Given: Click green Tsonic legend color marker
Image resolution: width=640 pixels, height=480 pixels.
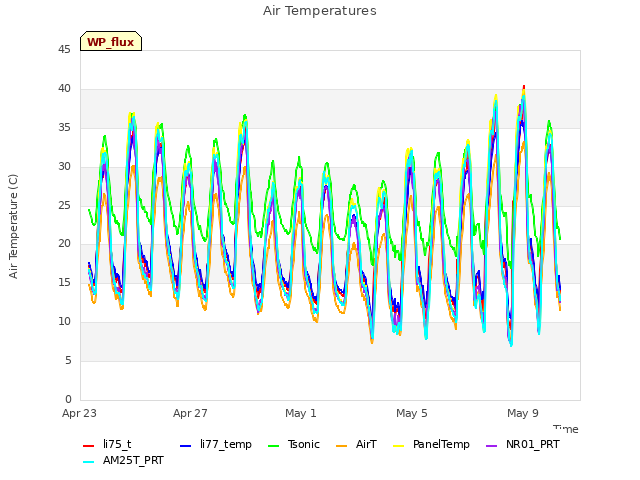Looking at the screenshot, I should [273, 446].
